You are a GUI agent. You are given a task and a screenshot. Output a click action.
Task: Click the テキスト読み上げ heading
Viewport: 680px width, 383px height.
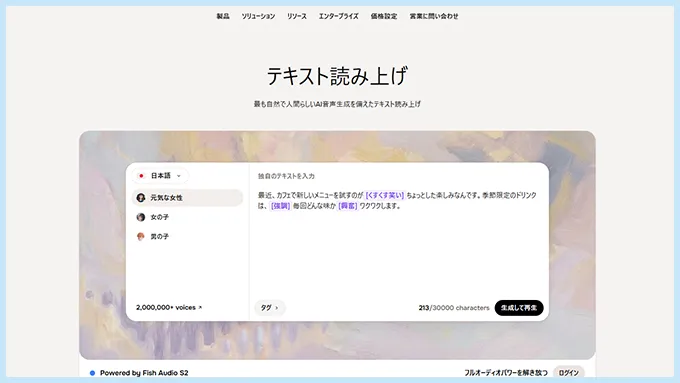pos(337,75)
